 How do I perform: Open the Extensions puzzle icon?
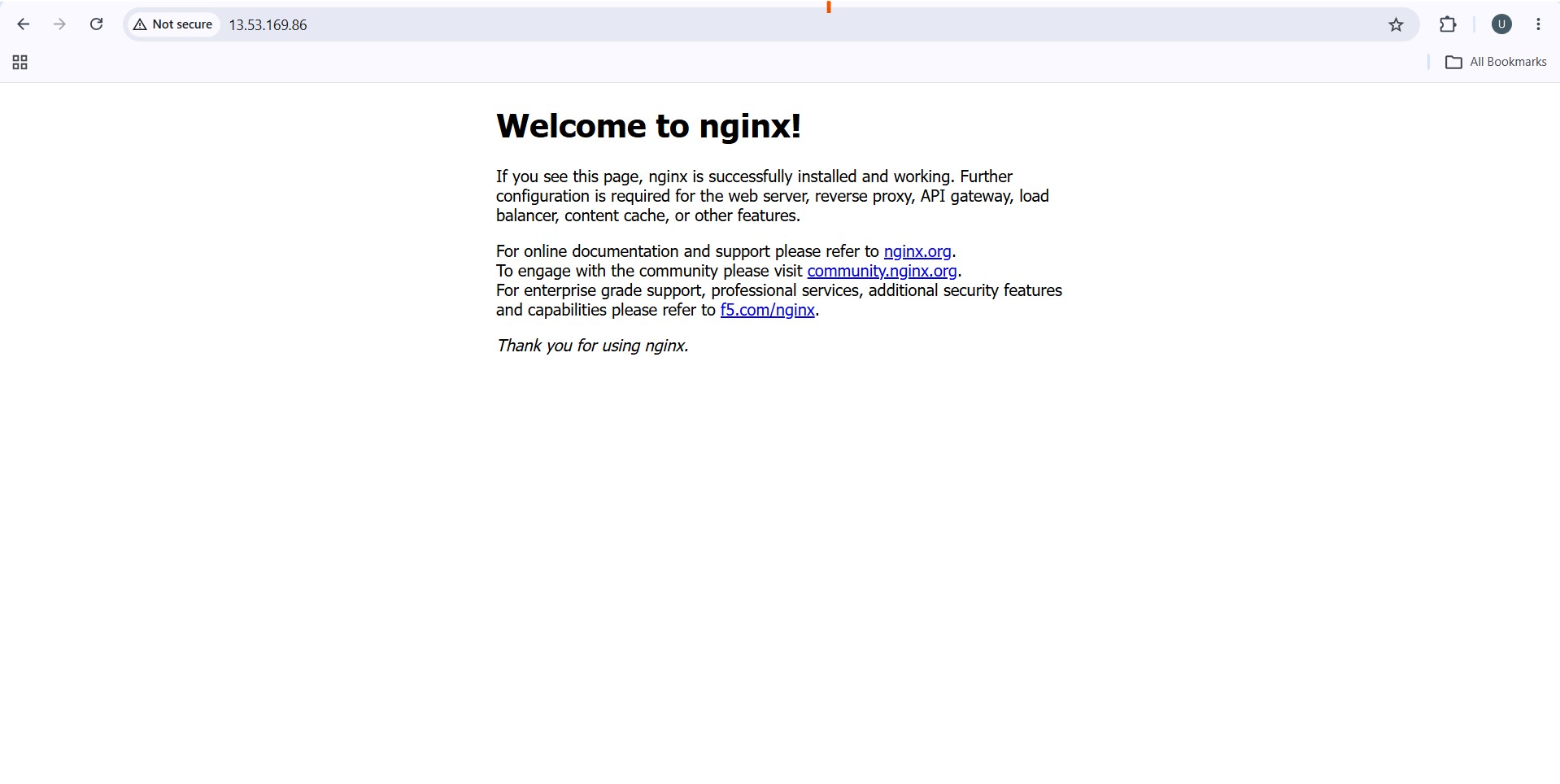(1448, 24)
